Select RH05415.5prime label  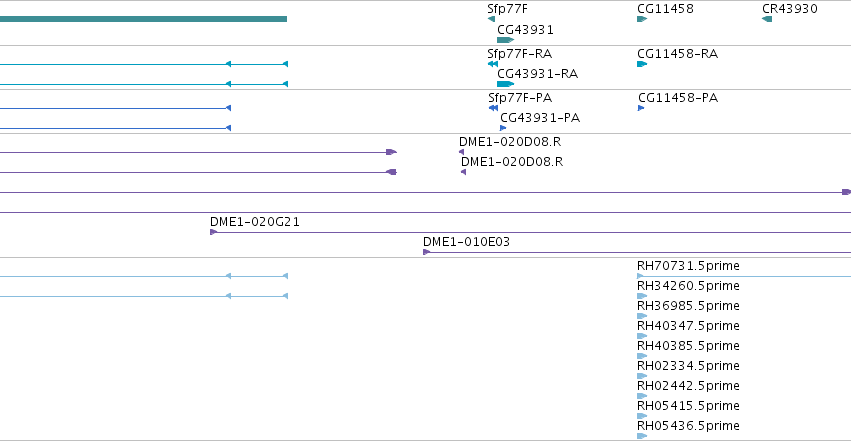click(x=688, y=406)
